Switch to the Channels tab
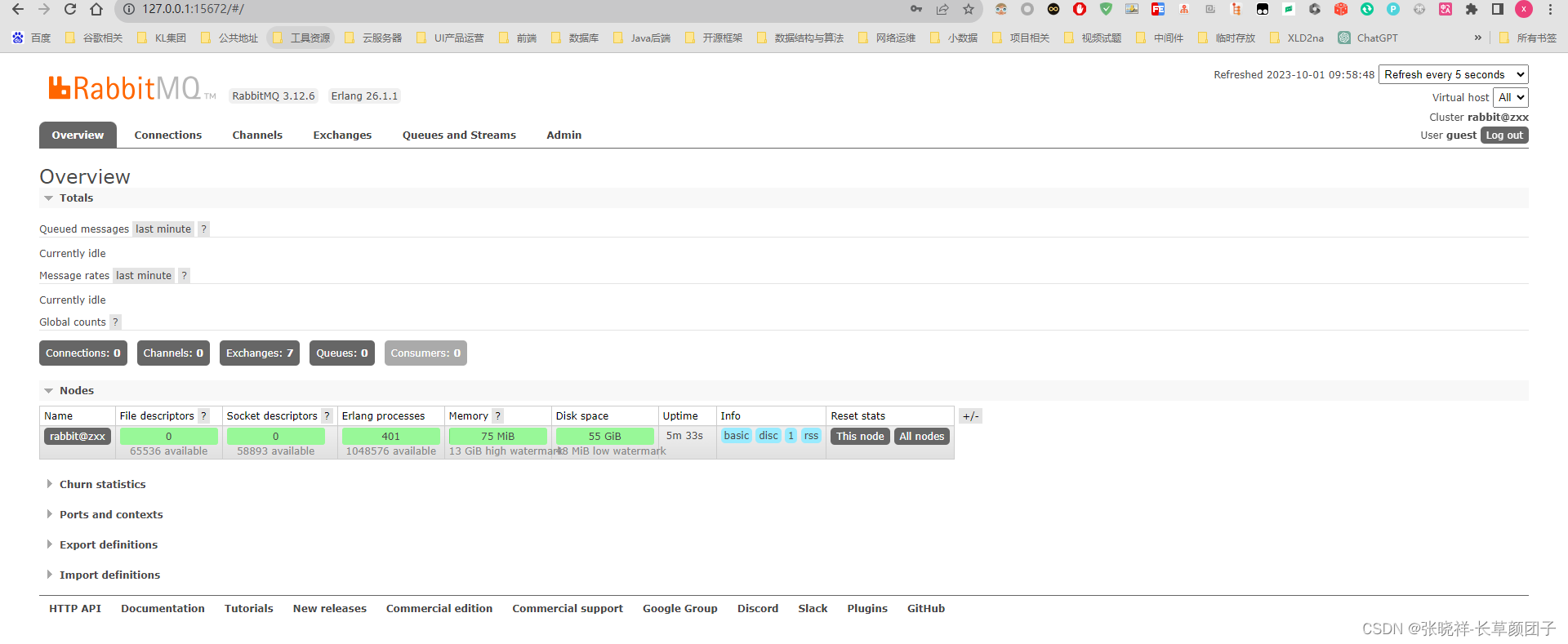 point(257,135)
